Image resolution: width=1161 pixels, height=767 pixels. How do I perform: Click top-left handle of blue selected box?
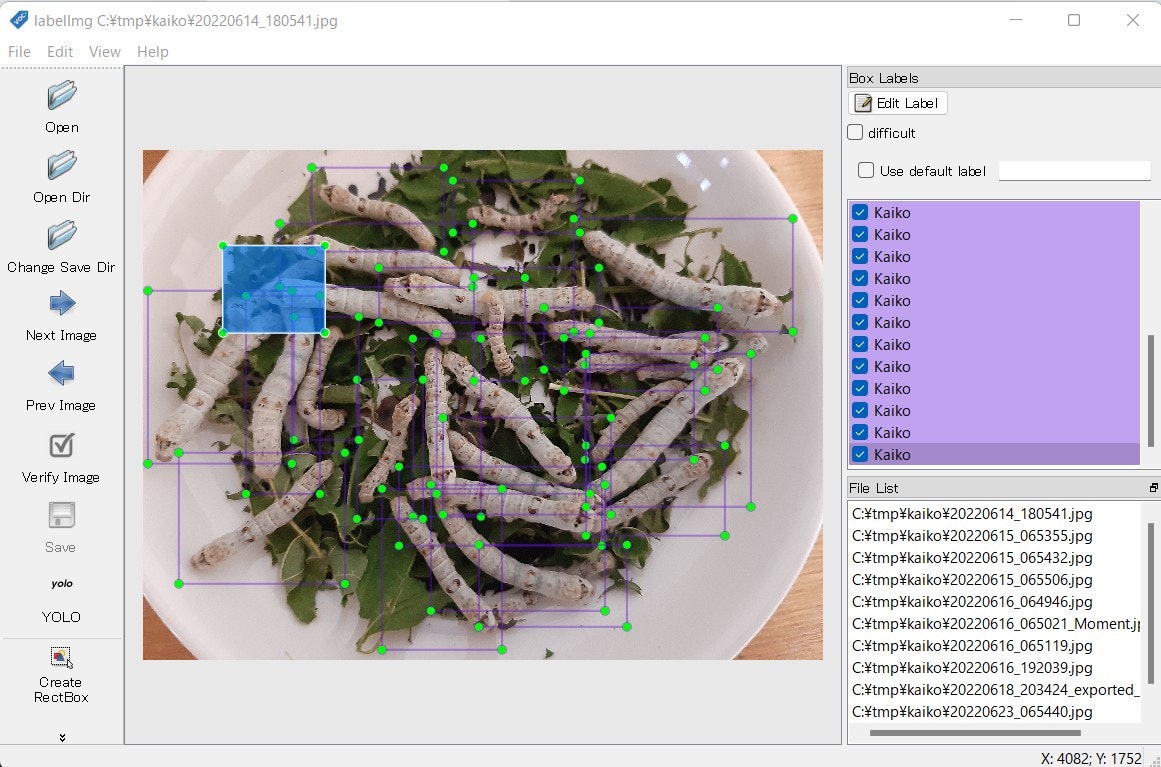[x=223, y=245]
